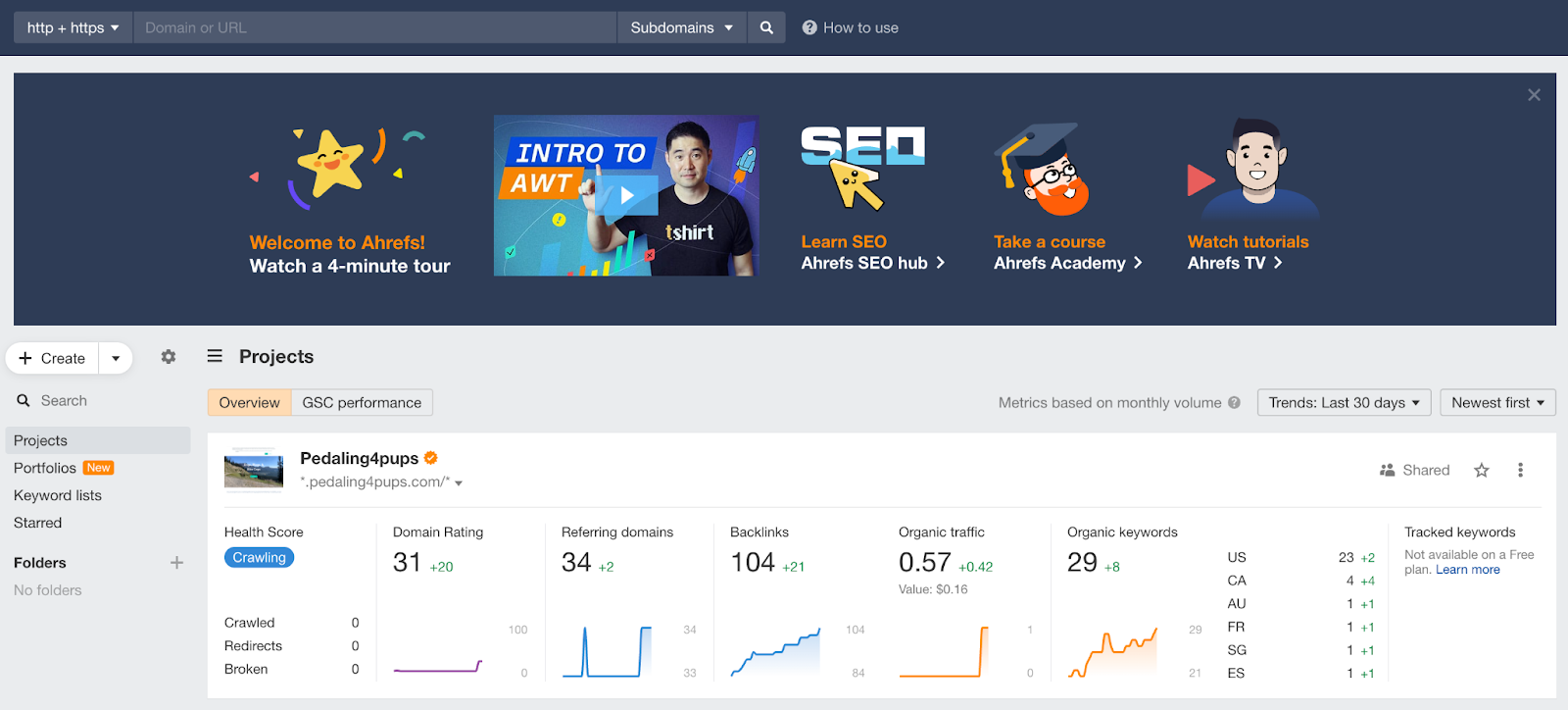Open the Subdomains mode dropdown

point(681,27)
